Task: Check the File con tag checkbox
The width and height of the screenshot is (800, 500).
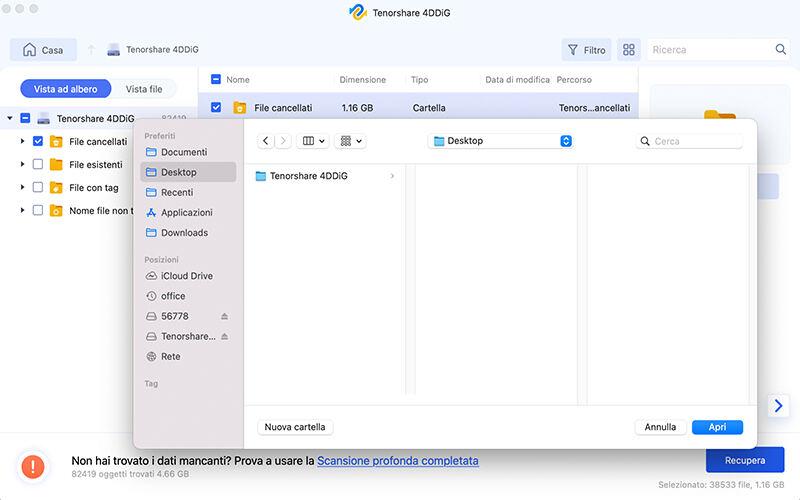Action: click(38, 187)
